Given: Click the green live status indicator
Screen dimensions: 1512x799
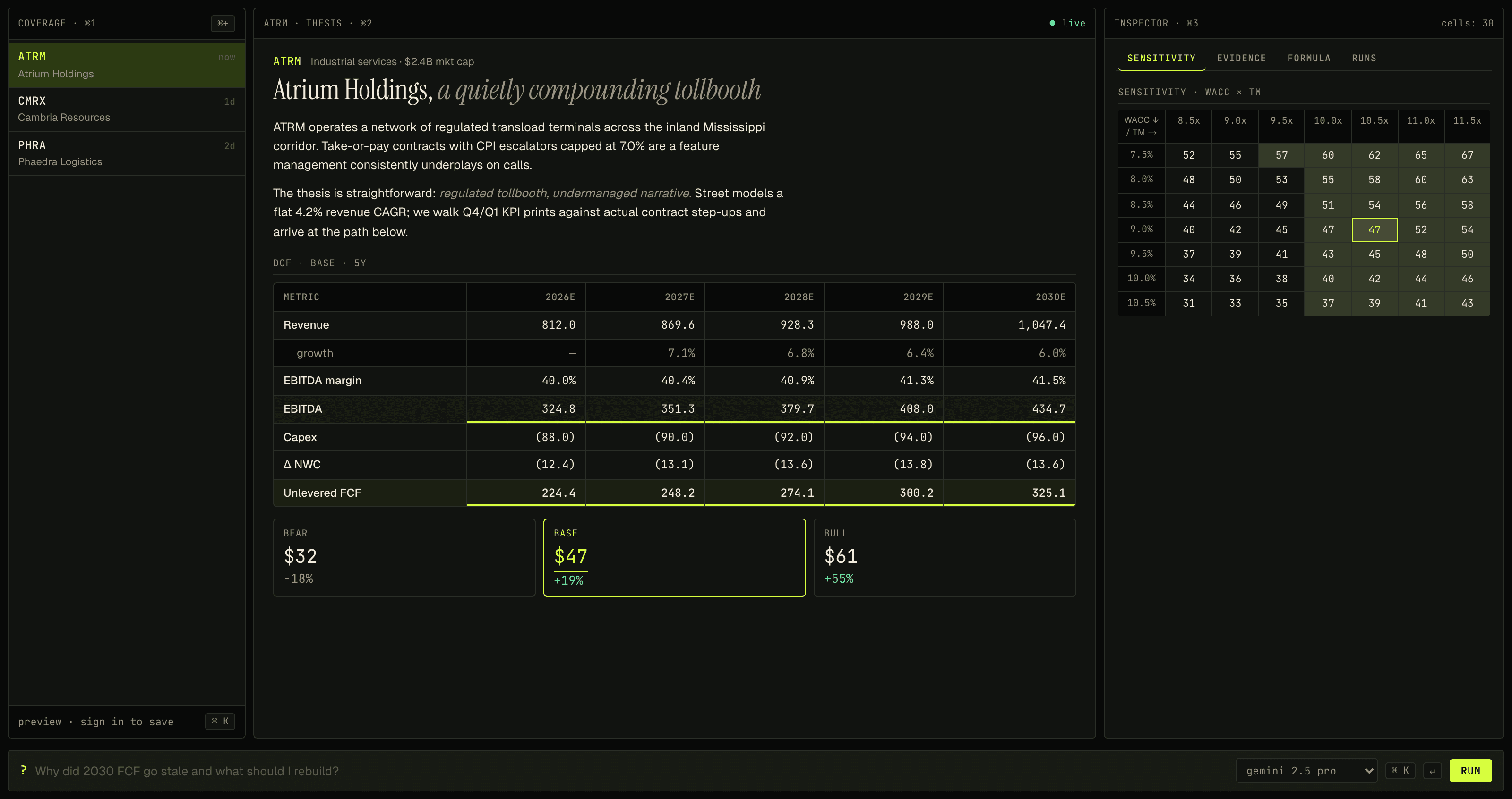Looking at the screenshot, I should 1067,24.
